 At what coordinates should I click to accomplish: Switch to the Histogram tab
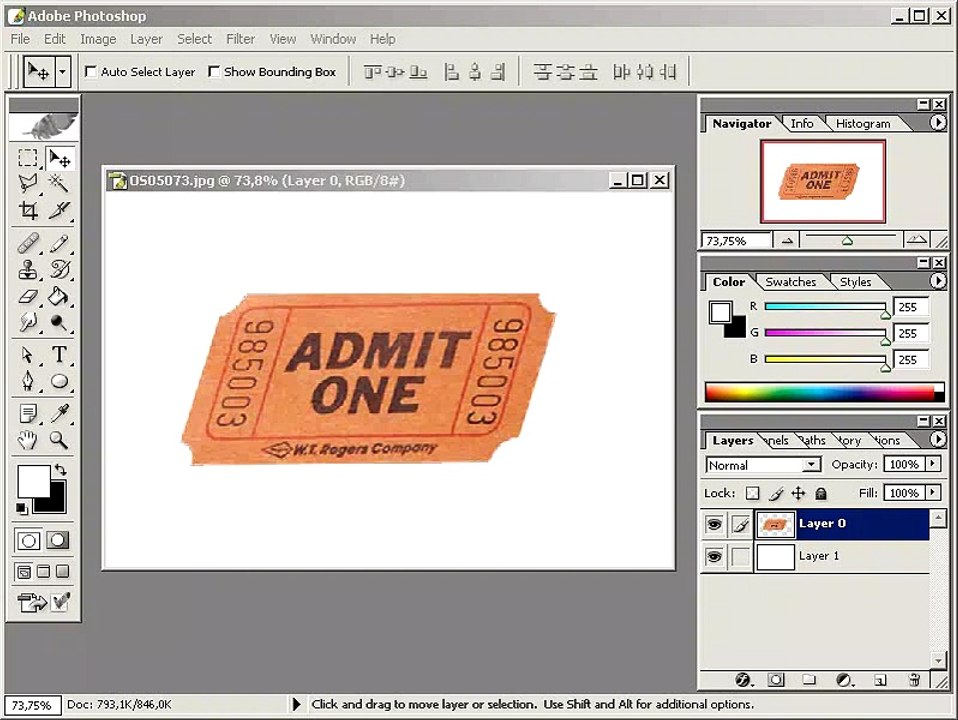click(x=863, y=123)
